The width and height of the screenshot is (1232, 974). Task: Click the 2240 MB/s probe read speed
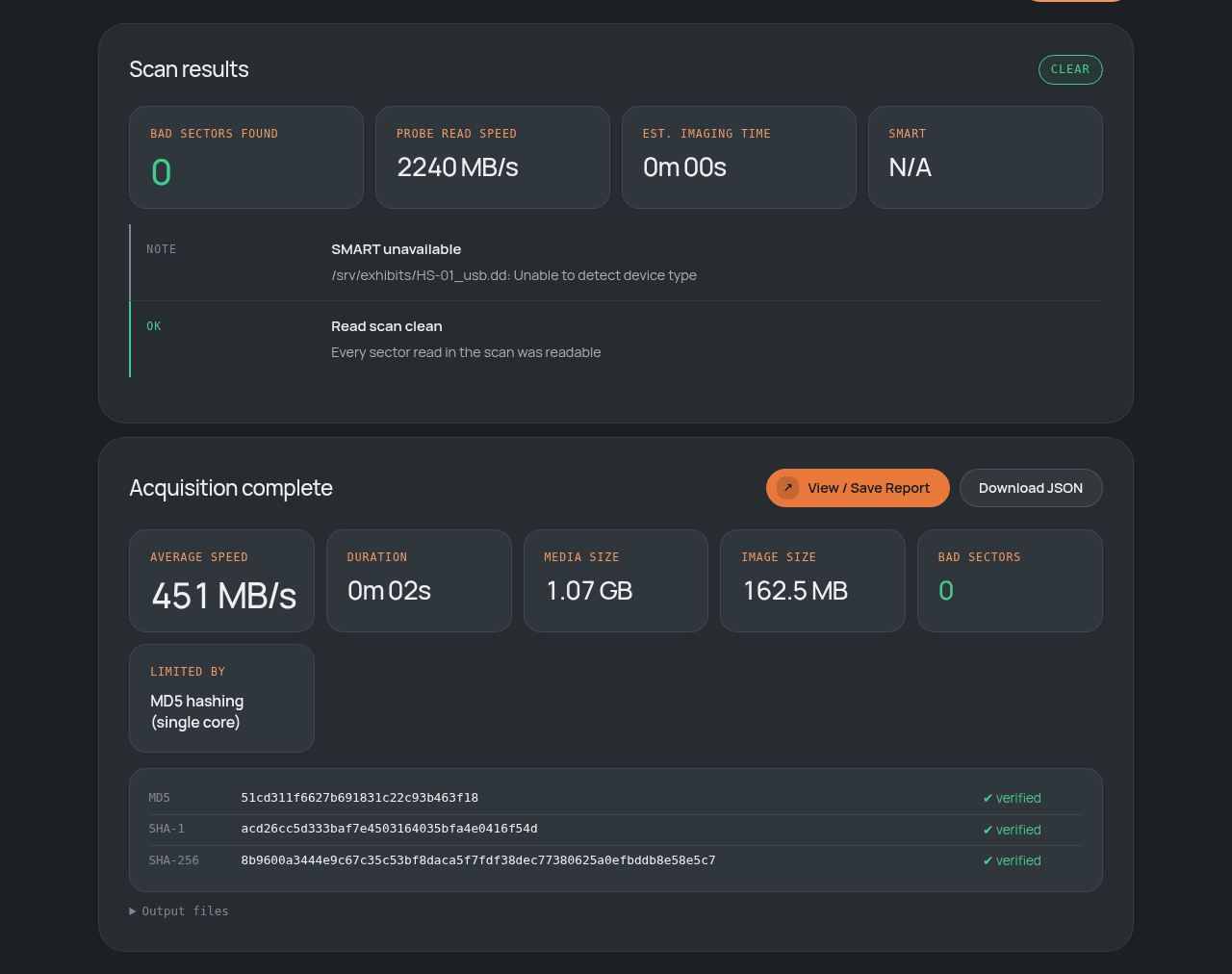pyautogui.click(x=457, y=167)
